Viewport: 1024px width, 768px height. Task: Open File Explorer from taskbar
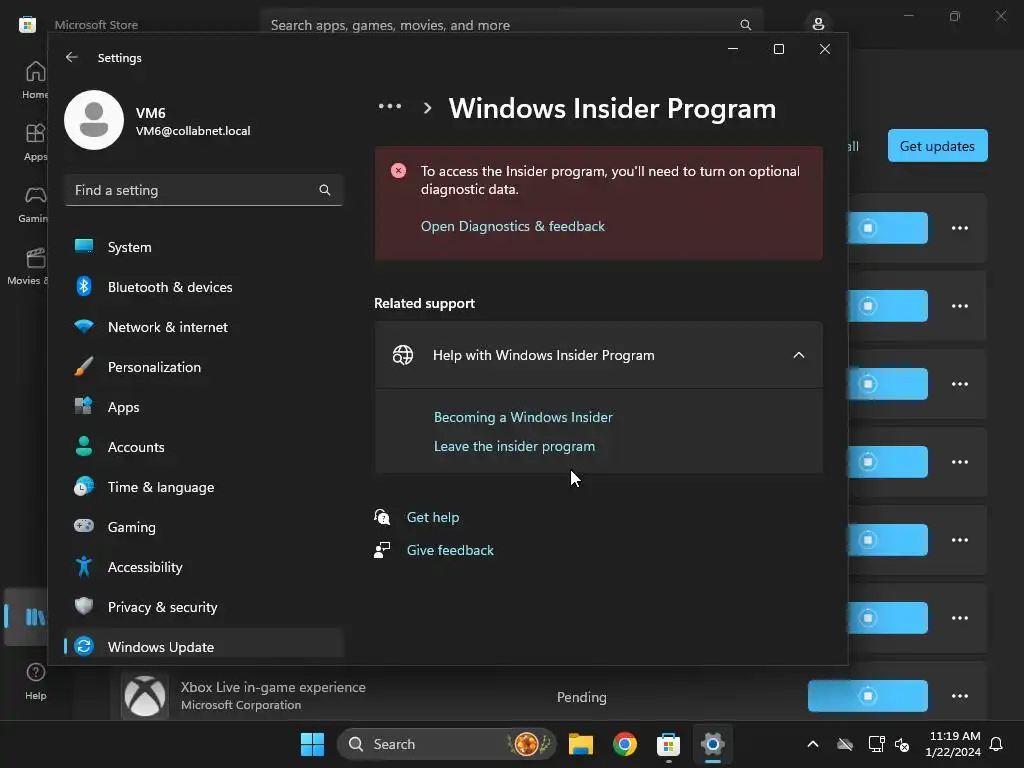581,744
